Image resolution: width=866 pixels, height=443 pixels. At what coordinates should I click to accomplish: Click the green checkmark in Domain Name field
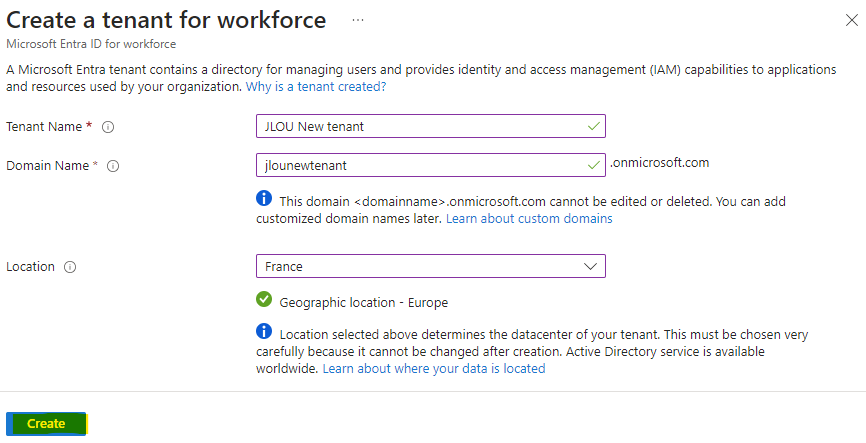click(x=594, y=165)
